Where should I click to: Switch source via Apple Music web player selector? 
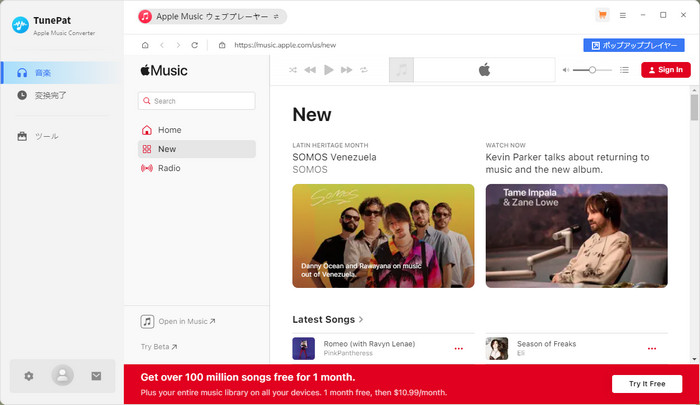point(211,17)
